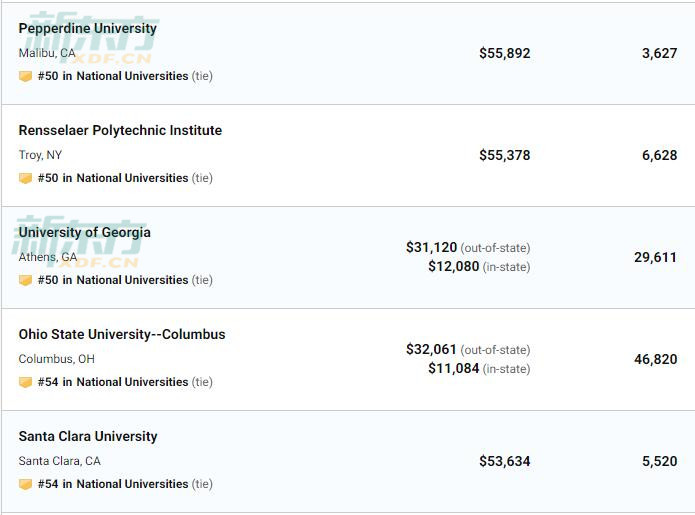Open the Rensselaer Polytechnic Institute link
The width and height of the screenshot is (695, 515).
120,130
